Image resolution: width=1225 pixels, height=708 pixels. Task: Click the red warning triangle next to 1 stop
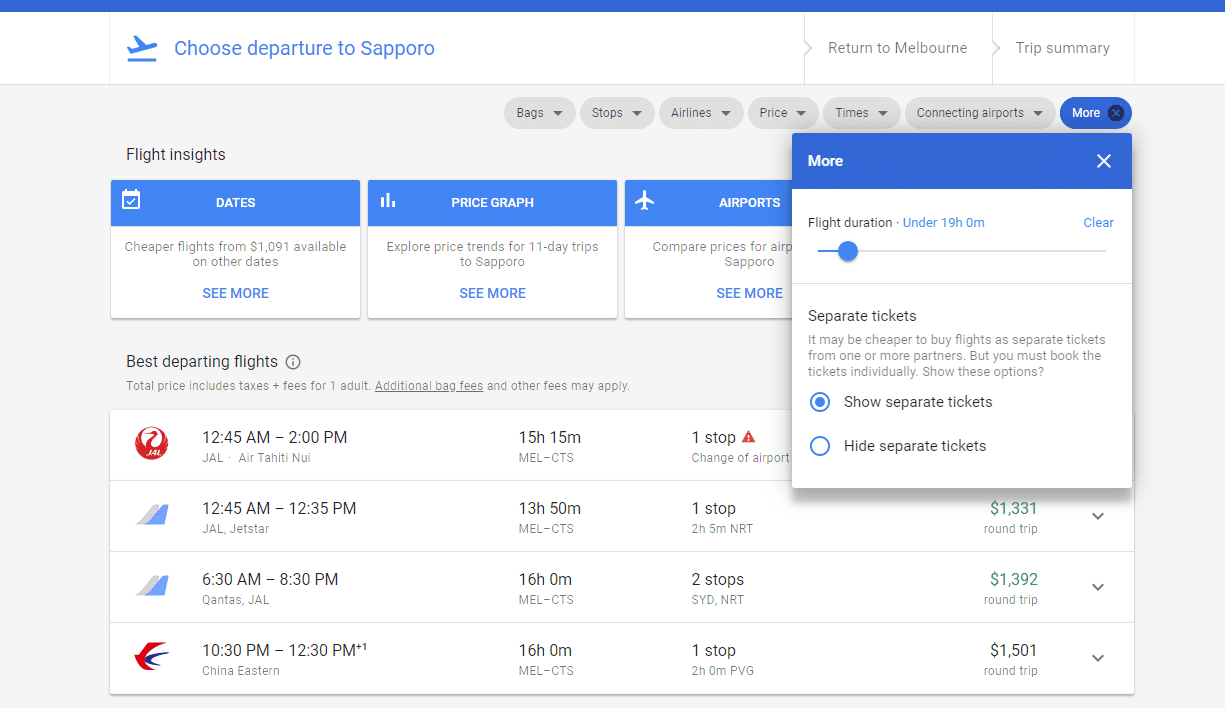[x=748, y=437]
